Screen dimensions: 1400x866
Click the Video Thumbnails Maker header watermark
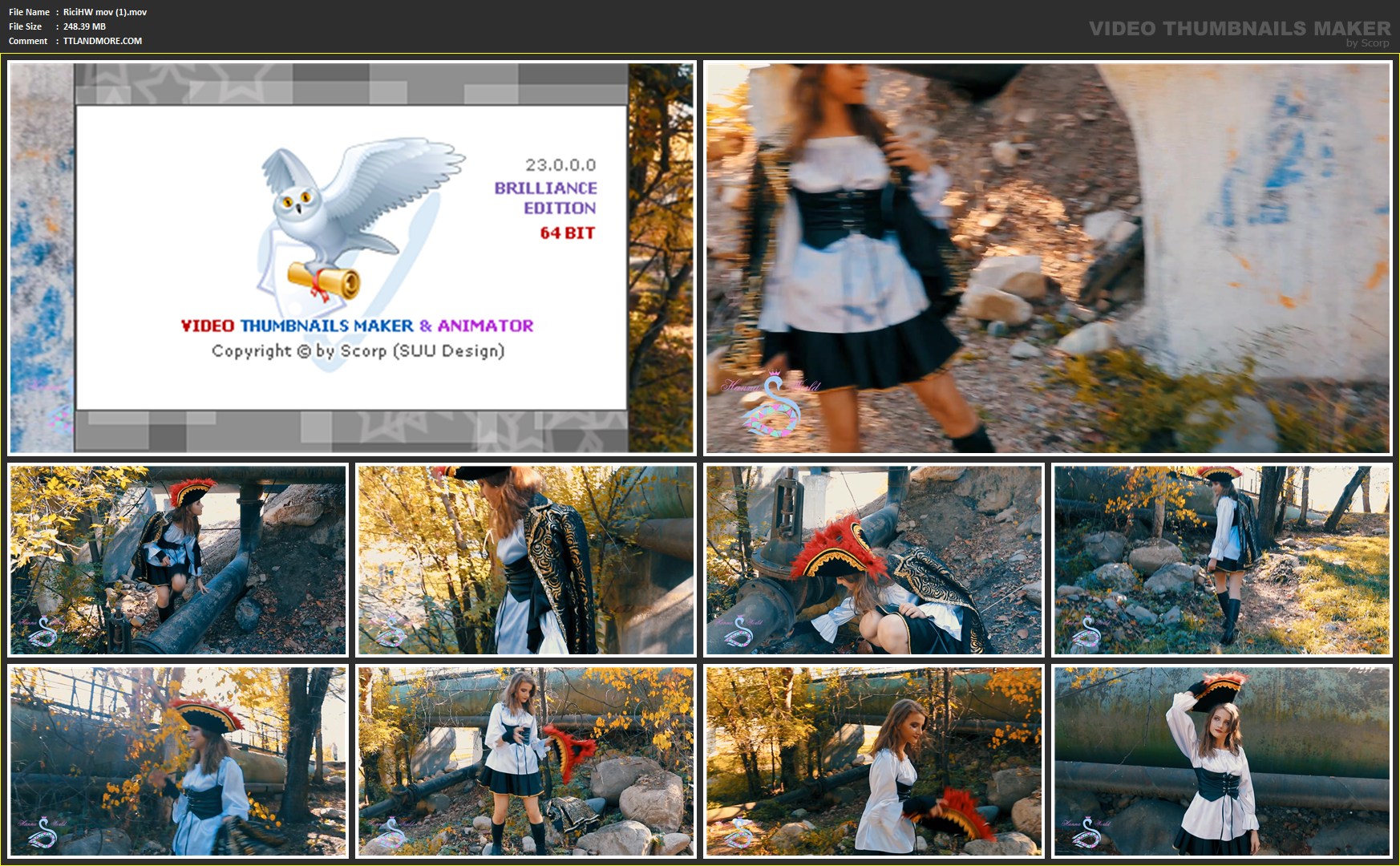[x=1239, y=29]
